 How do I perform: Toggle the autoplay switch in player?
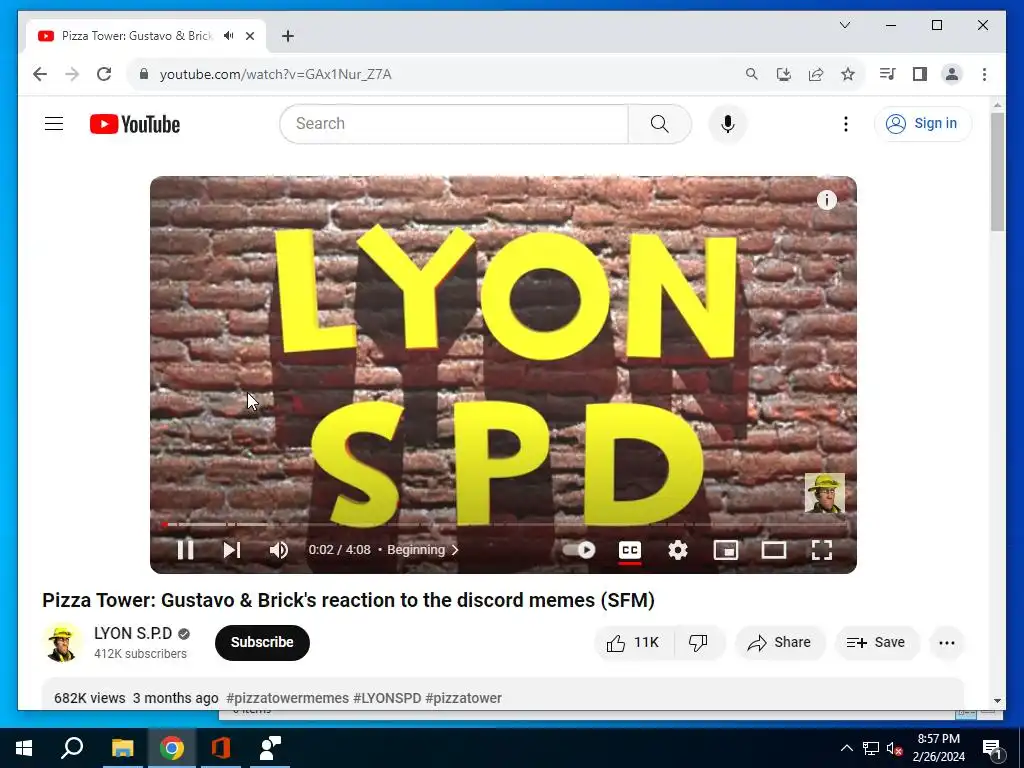coord(579,550)
